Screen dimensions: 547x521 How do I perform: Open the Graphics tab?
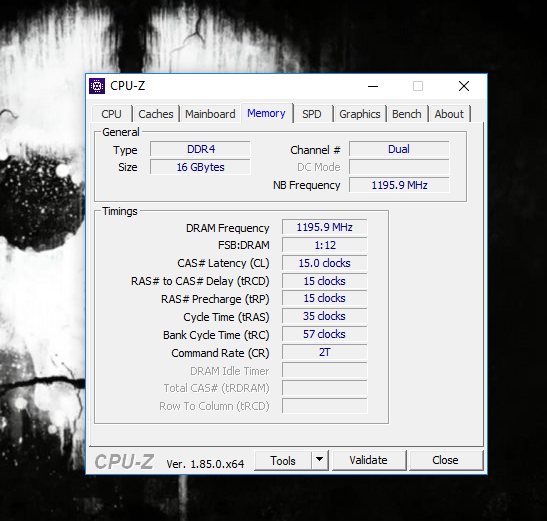360,114
